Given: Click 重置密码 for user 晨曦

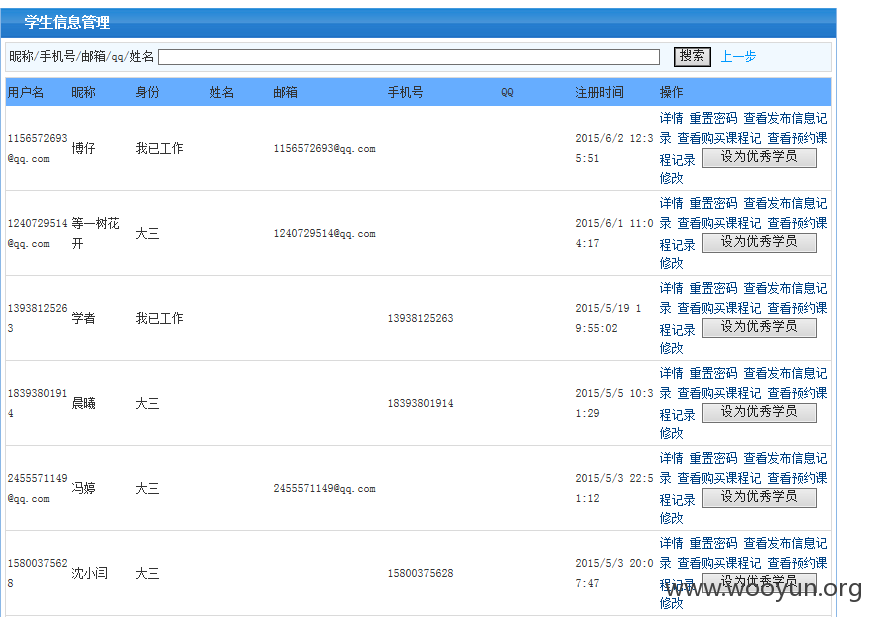Looking at the screenshot, I should pyautogui.click(x=713, y=373).
